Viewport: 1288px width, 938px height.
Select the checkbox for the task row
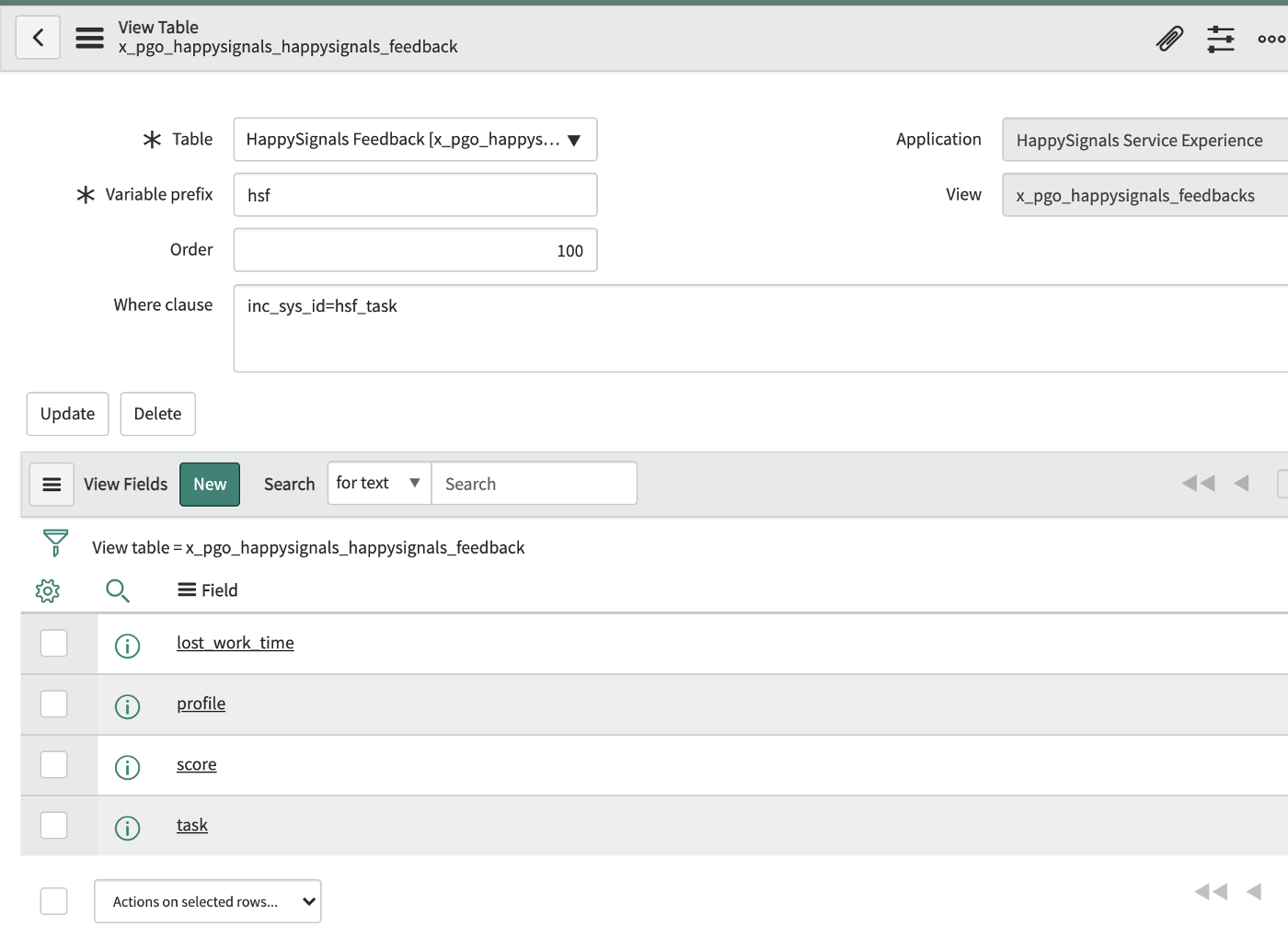point(54,825)
